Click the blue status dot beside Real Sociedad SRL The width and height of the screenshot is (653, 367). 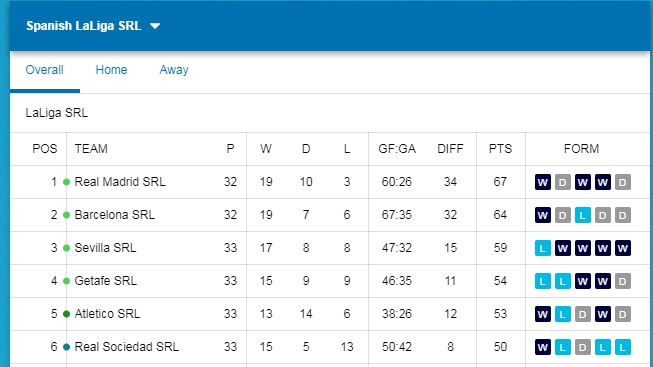coord(66,347)
